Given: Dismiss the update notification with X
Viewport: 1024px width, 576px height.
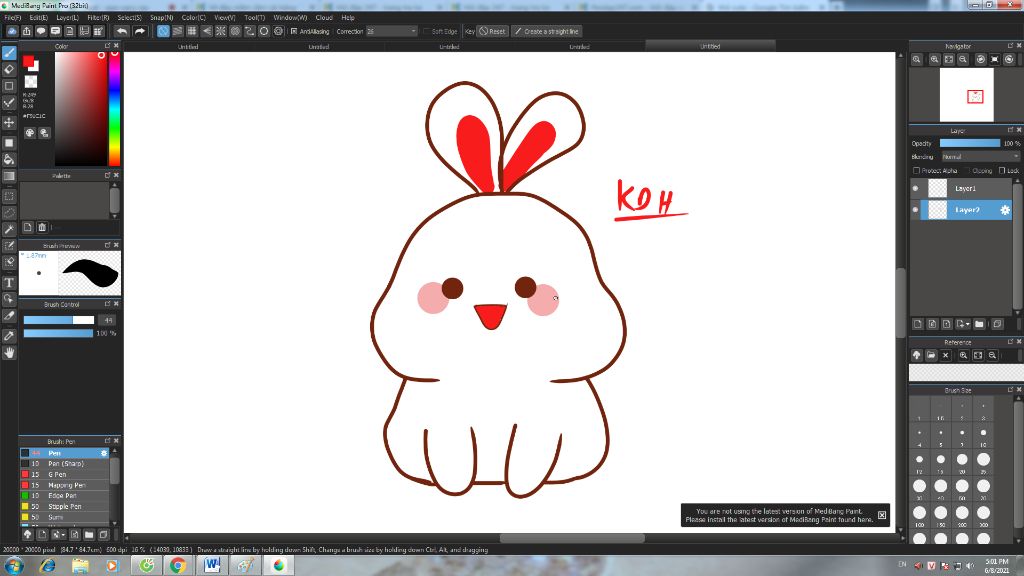Looking at the screenshot, I should (x=882, y=515).
